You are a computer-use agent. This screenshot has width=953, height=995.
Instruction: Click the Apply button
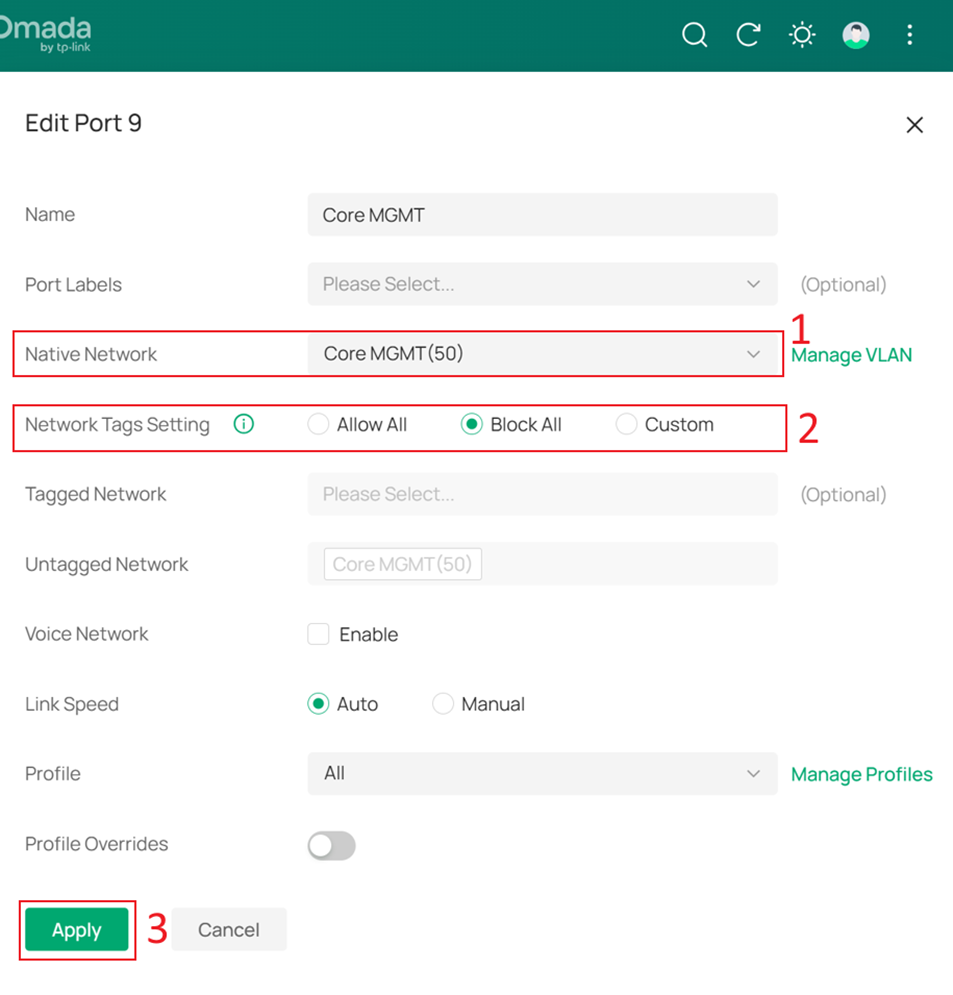[x=76, y=929]
